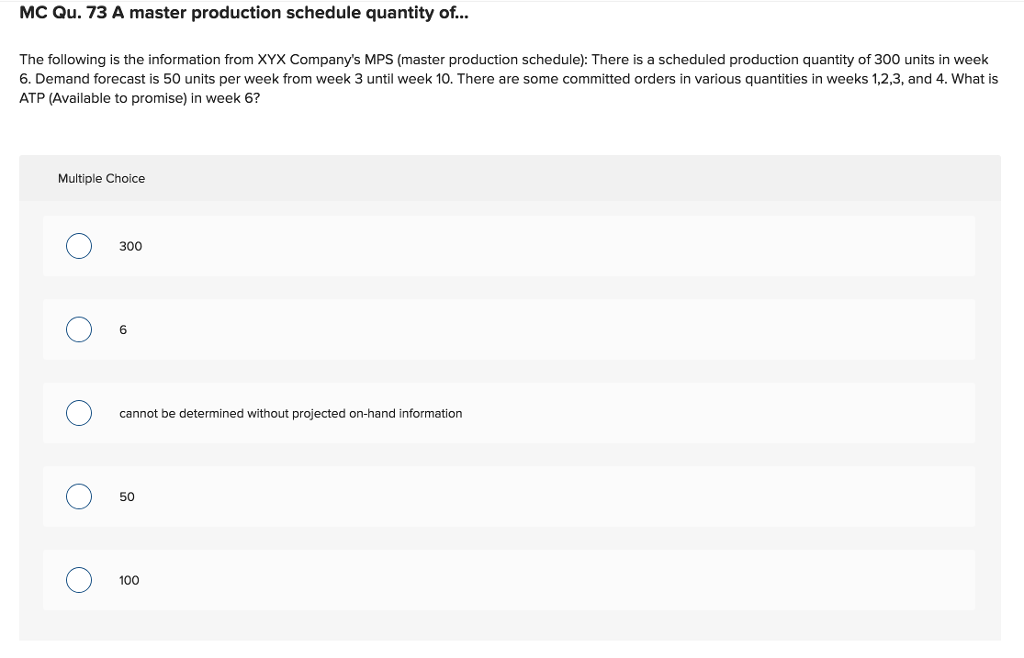The height and width of the screenshot is (658, 1024).
Task: Click the 'cannot be determined without projected on-hand information' text
Action: point(290,413)
